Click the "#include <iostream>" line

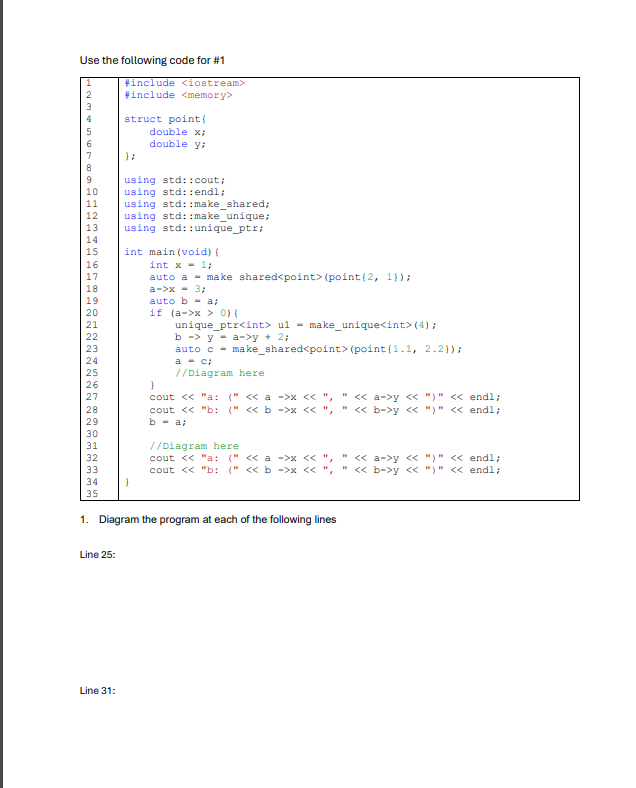[x=184, y=83]
